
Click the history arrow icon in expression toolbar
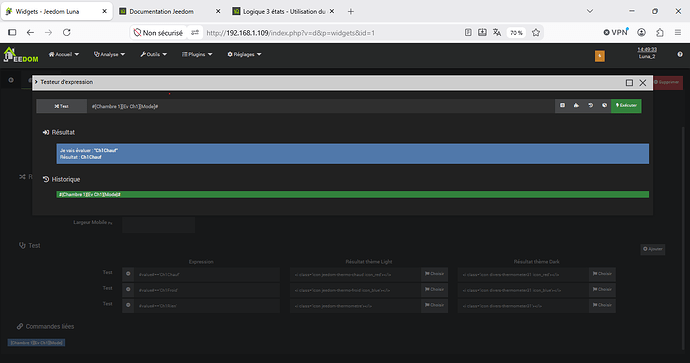(x=590, y=106)
